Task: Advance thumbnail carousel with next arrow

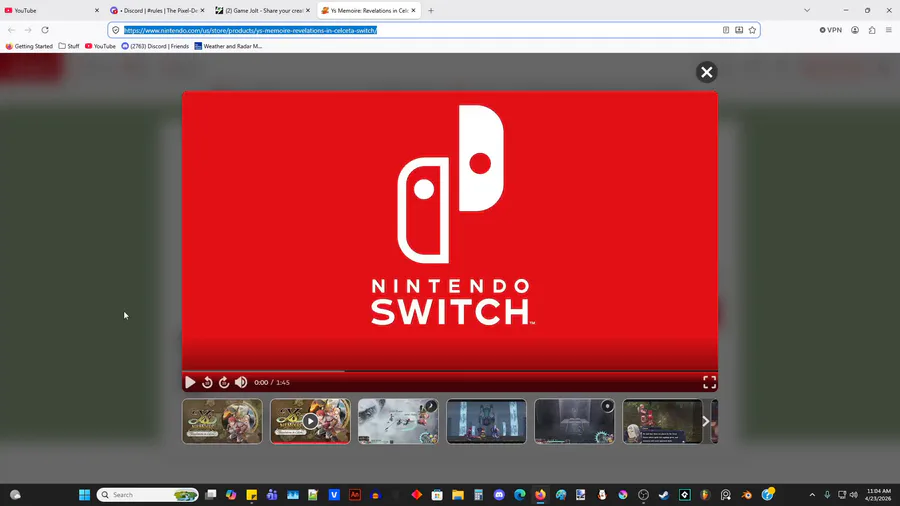Action: pos(706,421)
